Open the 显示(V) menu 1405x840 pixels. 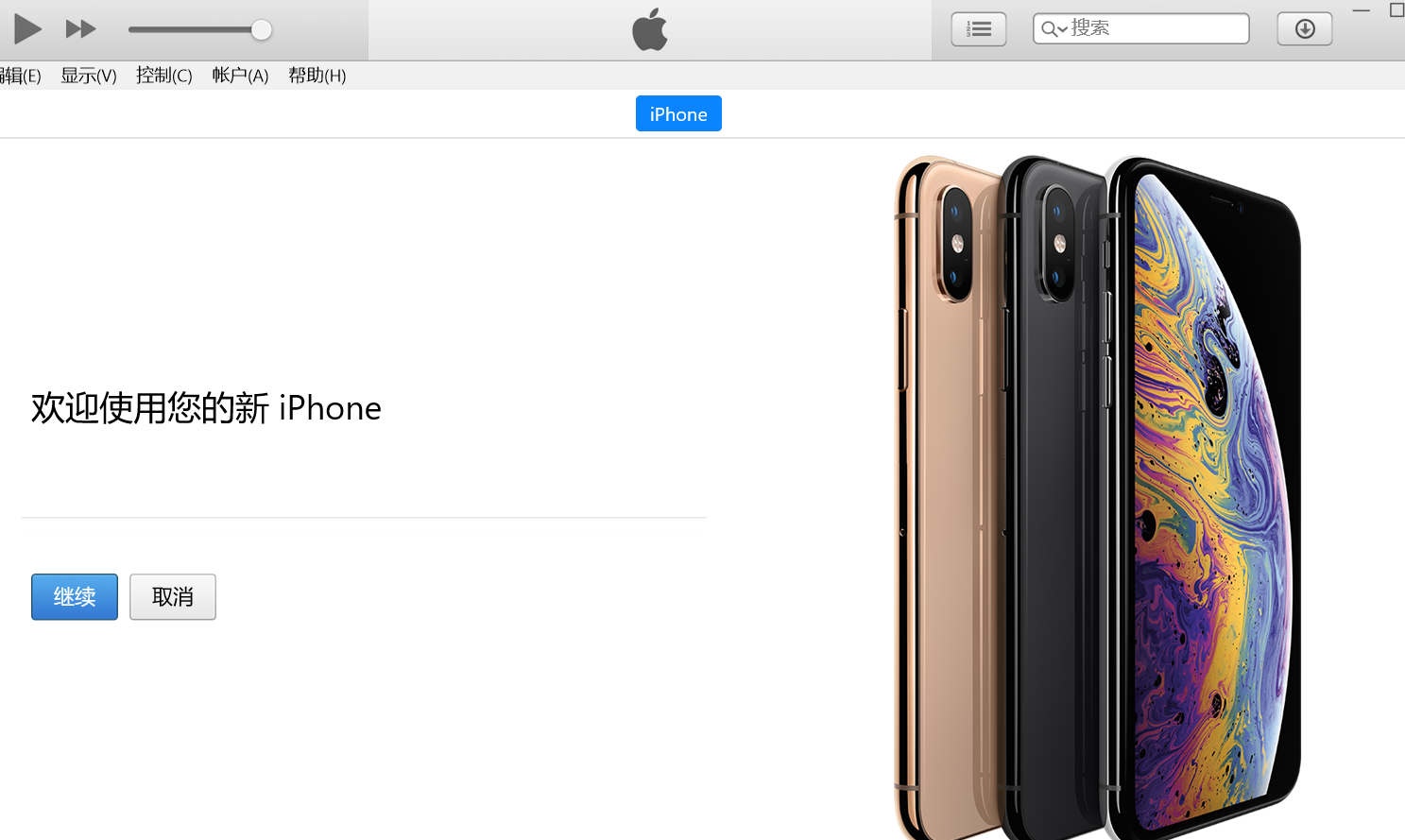89,76
